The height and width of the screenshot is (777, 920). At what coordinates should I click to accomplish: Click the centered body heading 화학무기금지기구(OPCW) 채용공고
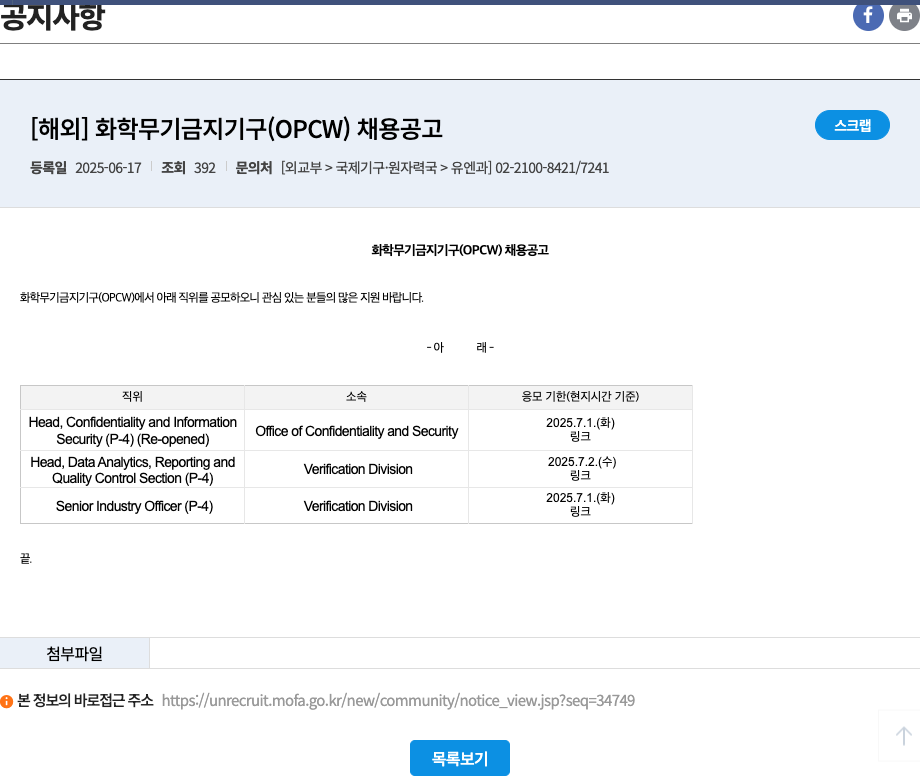click(460, 251)
